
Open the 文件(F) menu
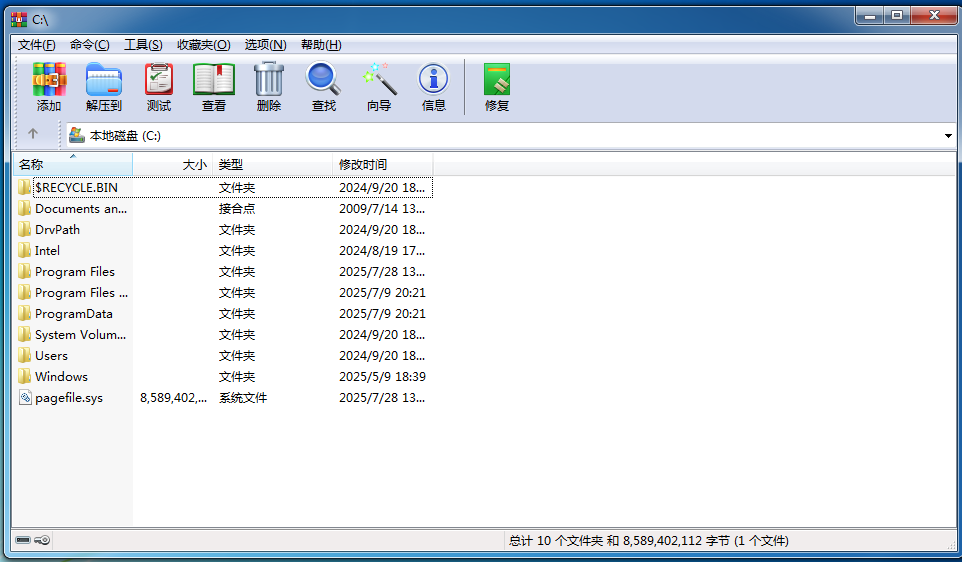pyautogui.click(x=36, y=45)
